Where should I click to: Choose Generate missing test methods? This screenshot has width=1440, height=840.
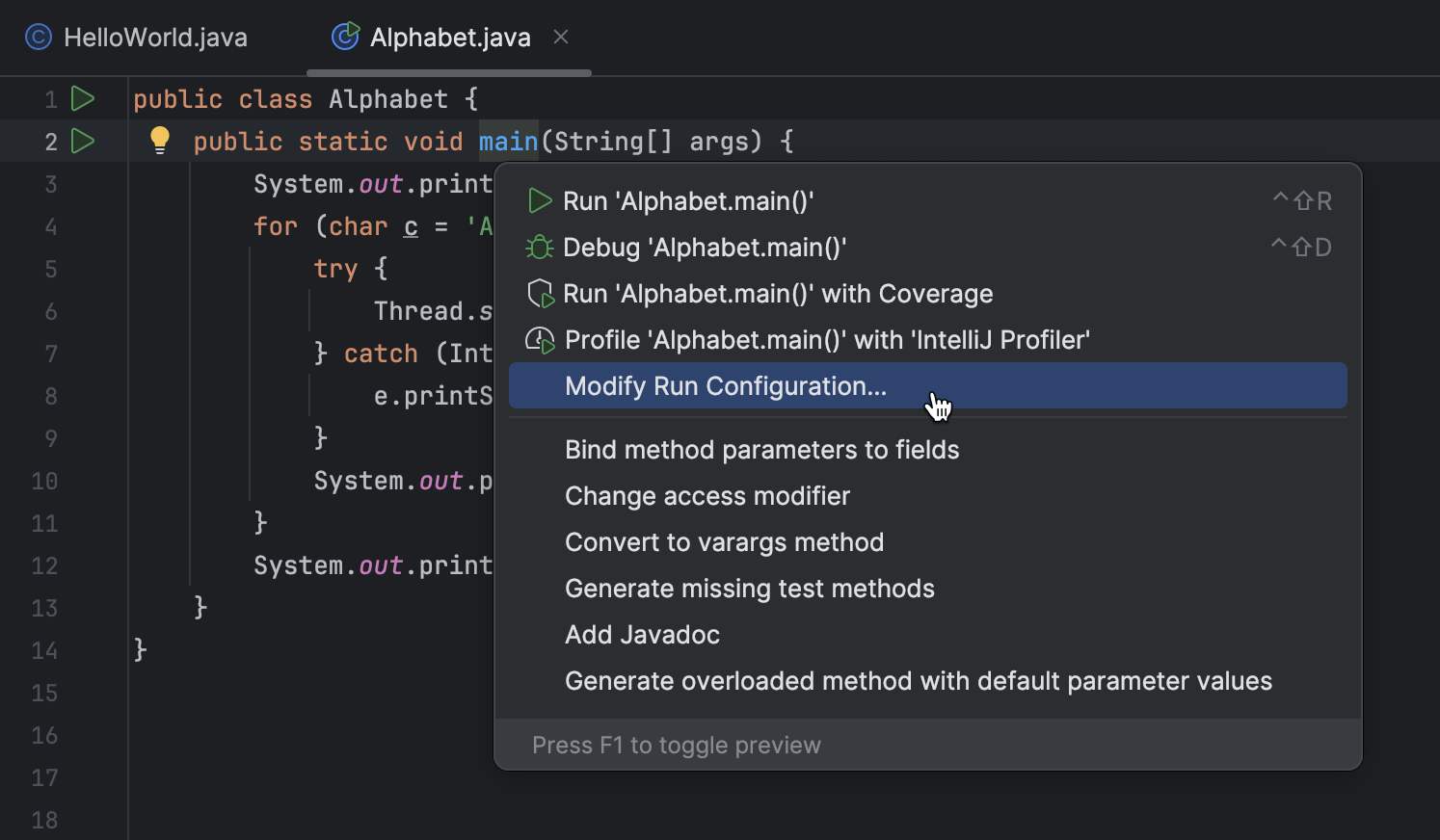click(x=750, y=588)
